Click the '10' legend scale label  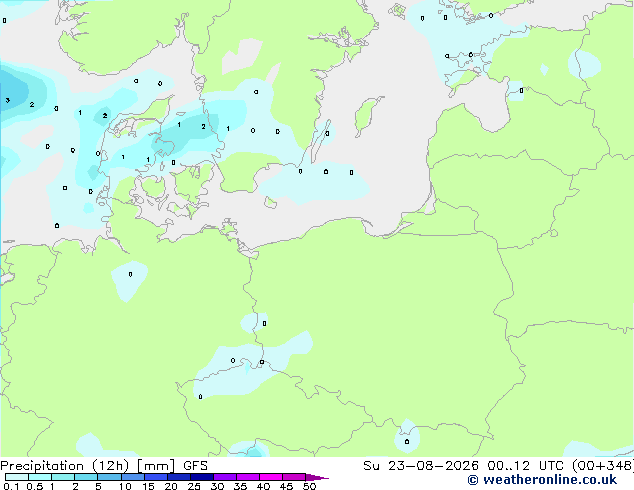[125, 486]
